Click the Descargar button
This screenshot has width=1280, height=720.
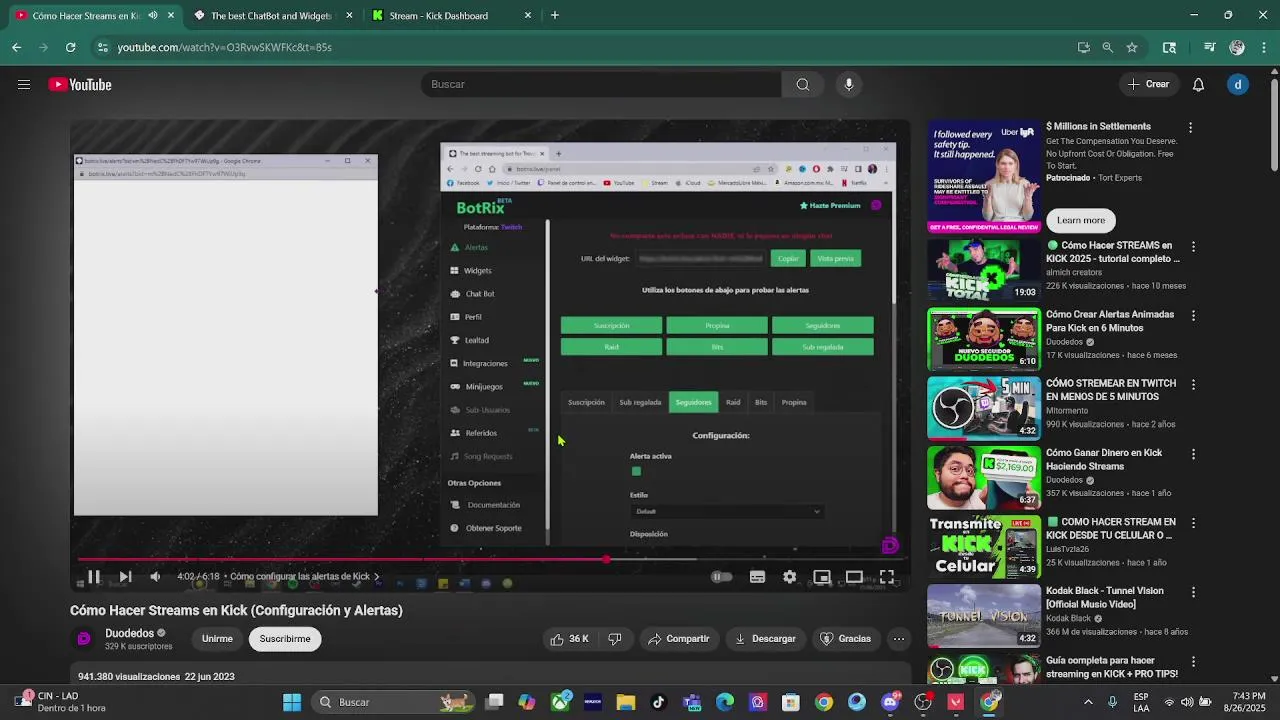tap(765, 639)
